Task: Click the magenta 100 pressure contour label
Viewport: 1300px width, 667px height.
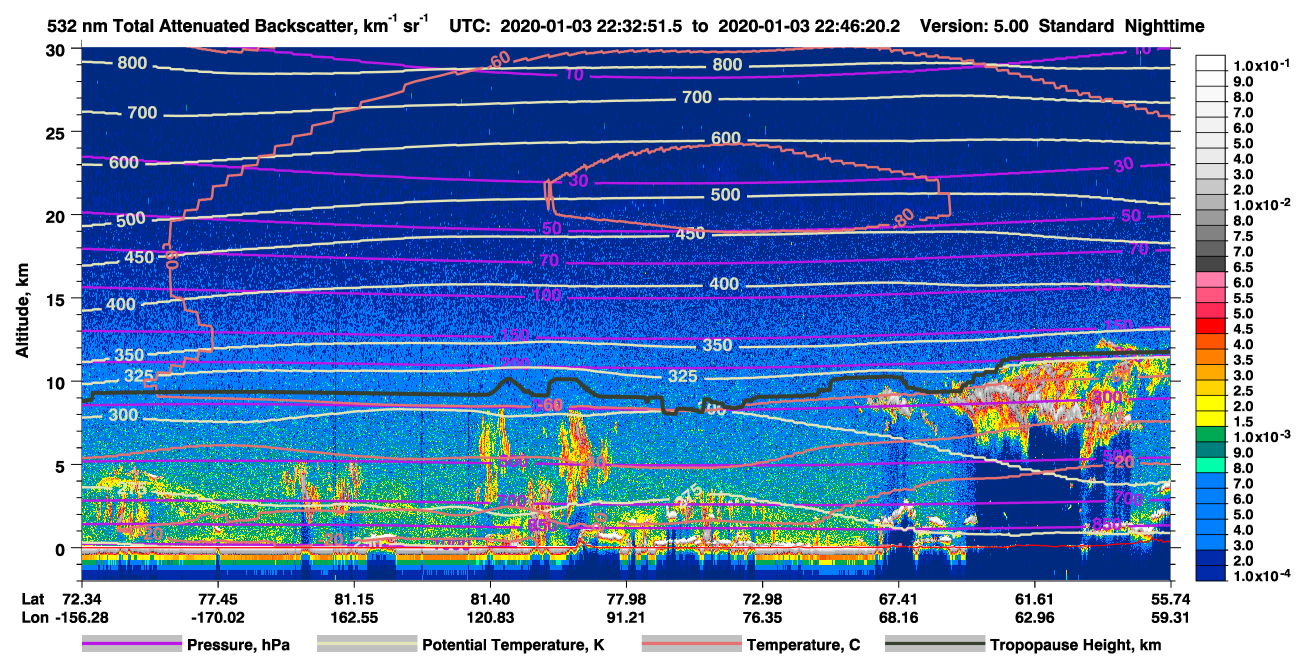Action: point(547,295)
